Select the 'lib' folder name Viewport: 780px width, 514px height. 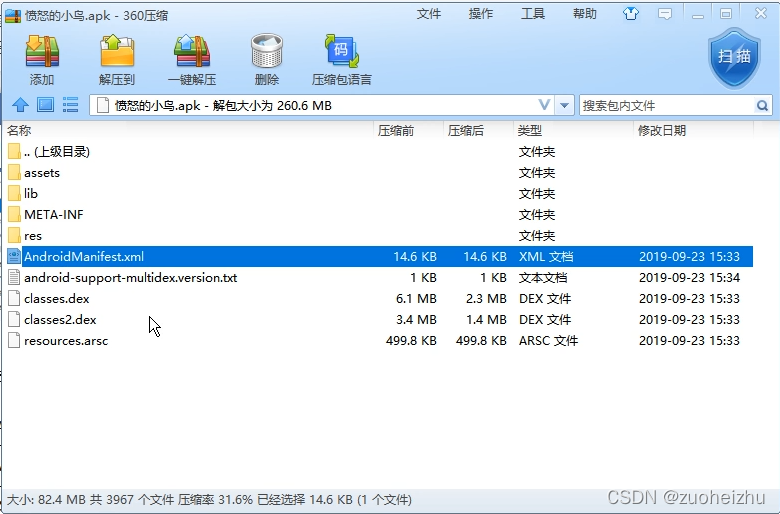click(x=31, y=194)
